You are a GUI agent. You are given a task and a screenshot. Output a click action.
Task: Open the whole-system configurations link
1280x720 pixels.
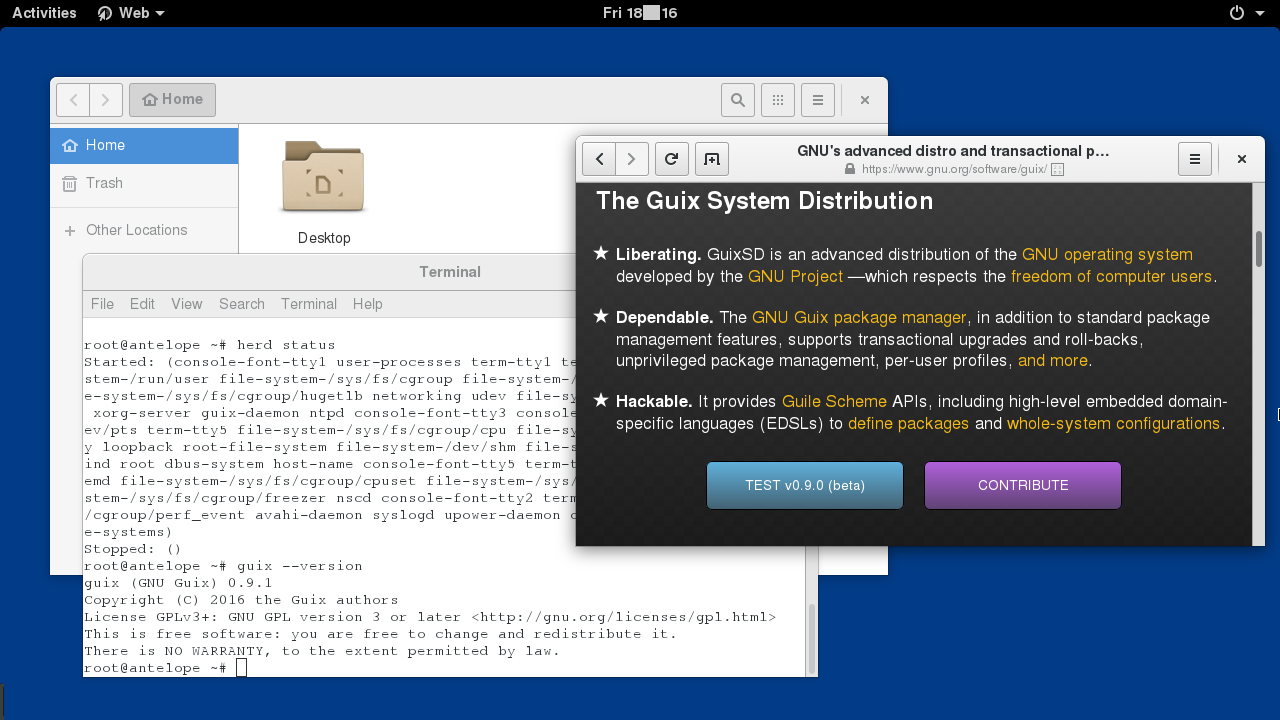tap(1113, 423)
